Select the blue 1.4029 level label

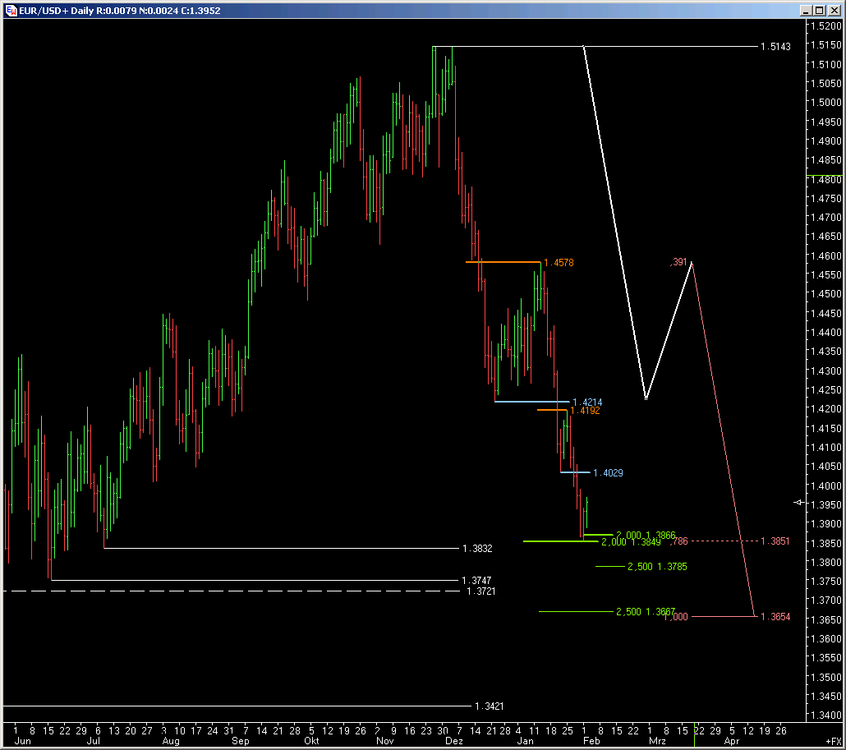click(608, 473)
